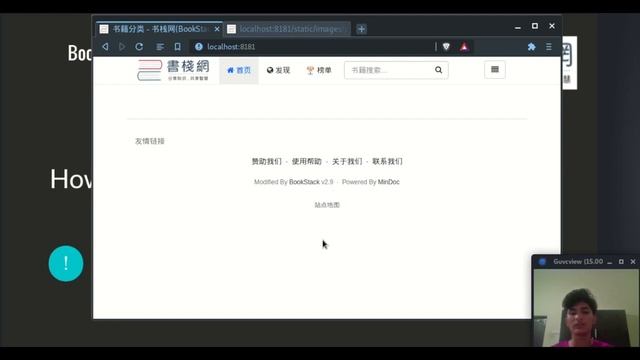
Task: Open the browser extensions puzzle icon
Action: coord(531,47)
